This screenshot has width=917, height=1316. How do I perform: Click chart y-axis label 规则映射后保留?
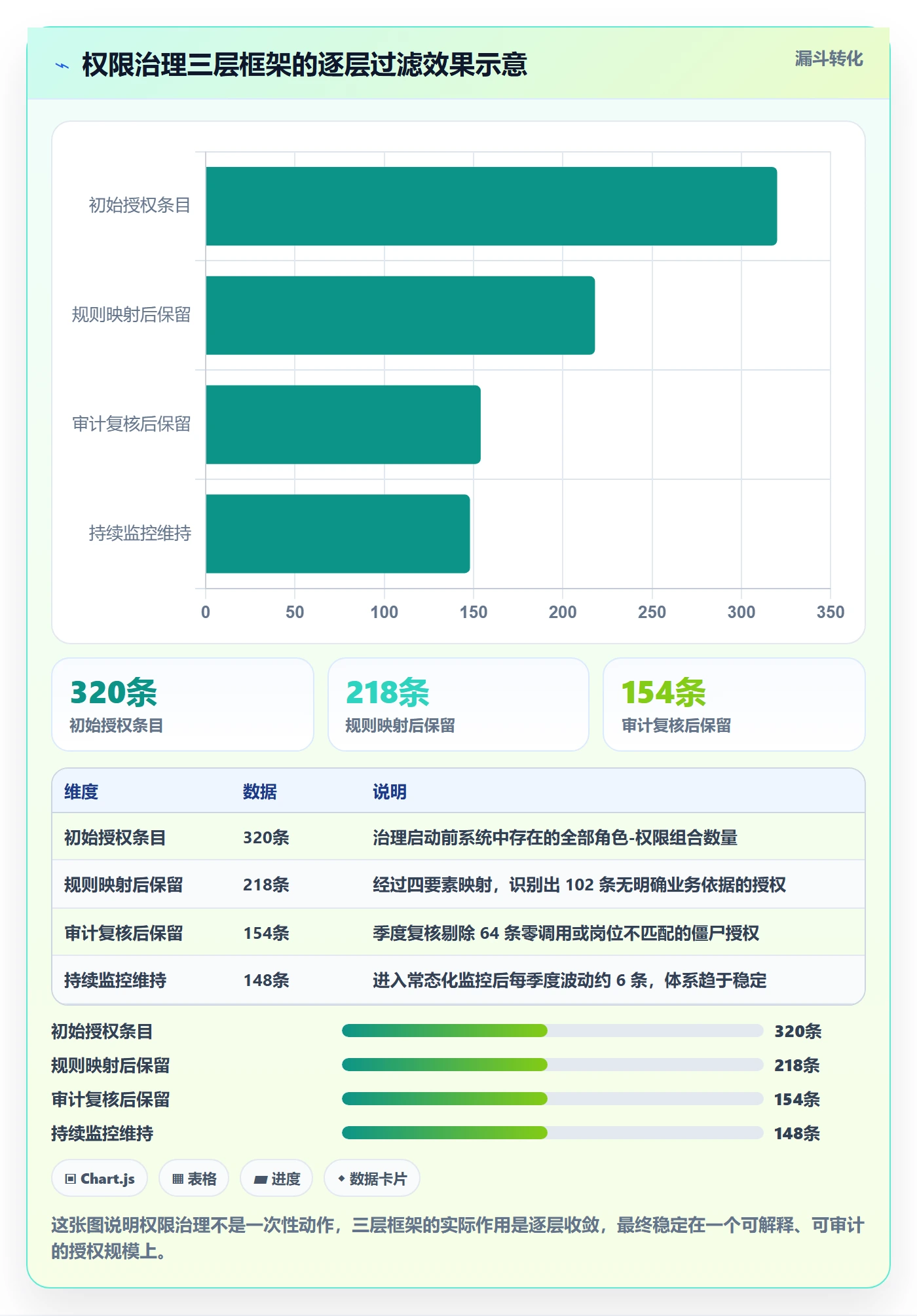pos(131,315)
